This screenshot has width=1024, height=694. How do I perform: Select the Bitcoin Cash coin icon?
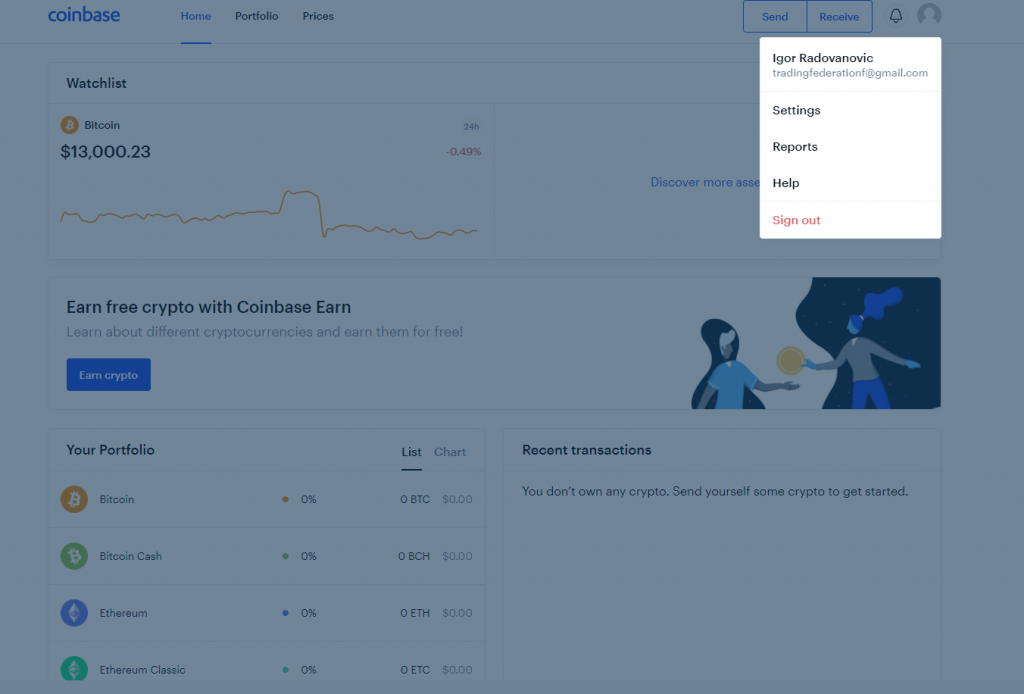point(74,556)
